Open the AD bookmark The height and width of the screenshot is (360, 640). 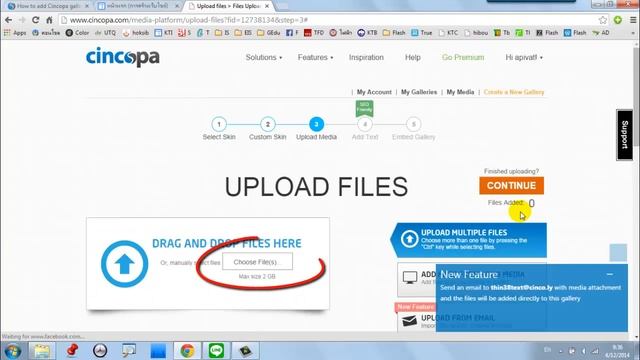(x=601, y=33)
